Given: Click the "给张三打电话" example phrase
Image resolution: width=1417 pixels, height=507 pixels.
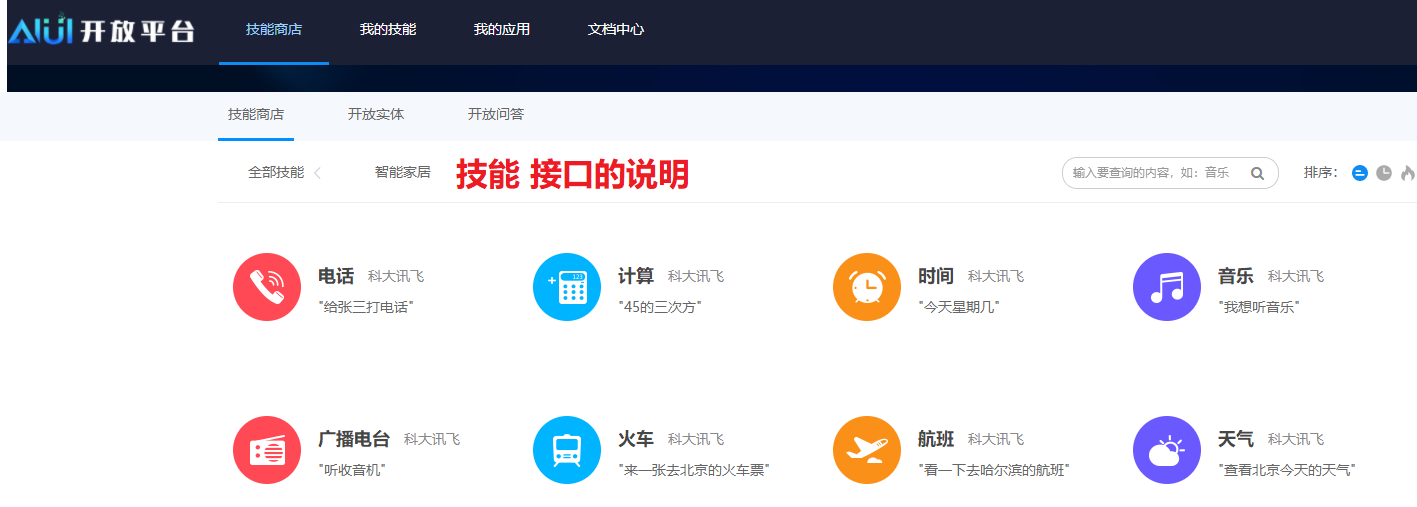Looking at the screenshot, I should pos(366,307).
